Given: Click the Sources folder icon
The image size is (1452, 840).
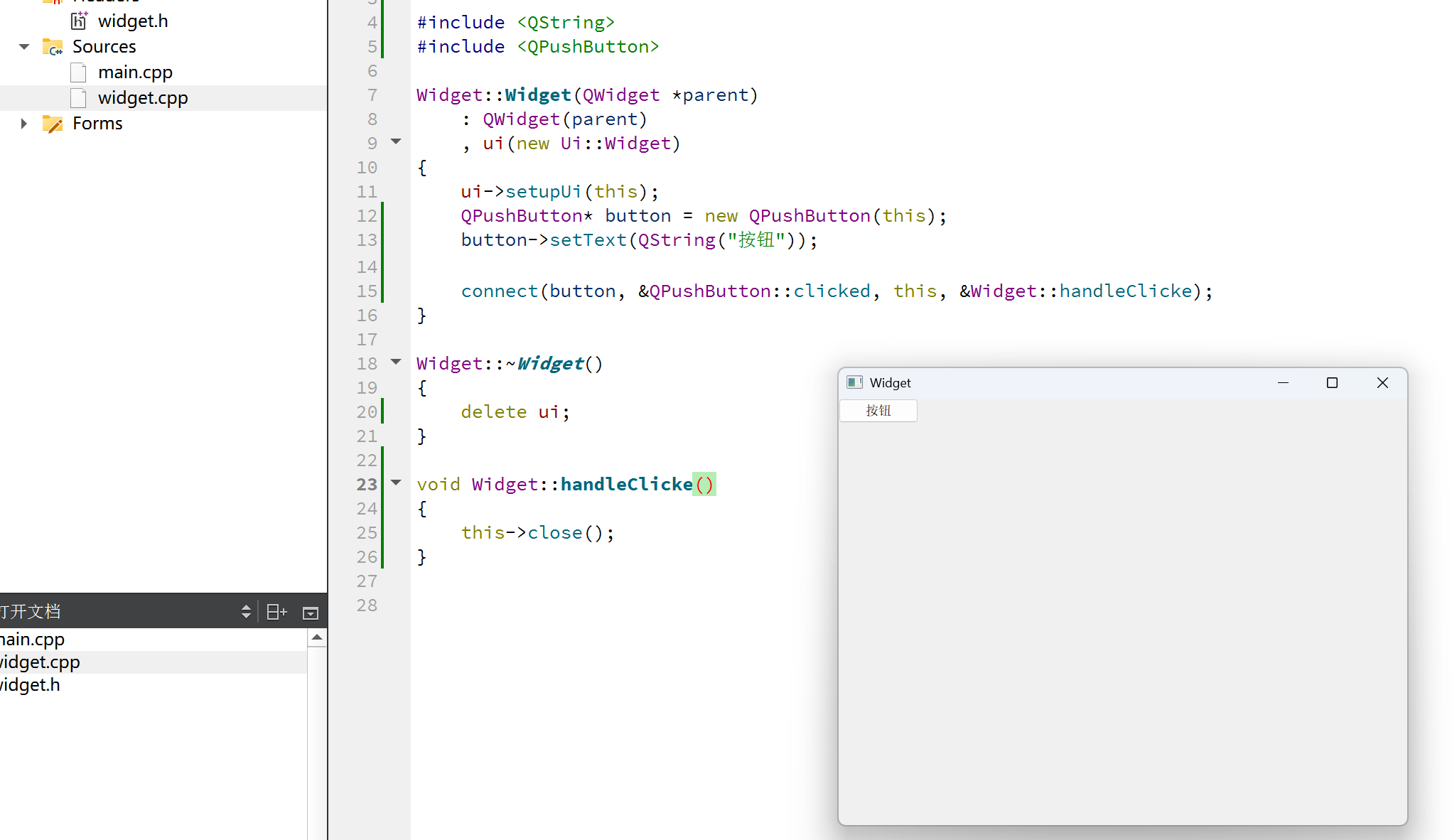Looking at the screenshot, I should (x=53, y=47).
